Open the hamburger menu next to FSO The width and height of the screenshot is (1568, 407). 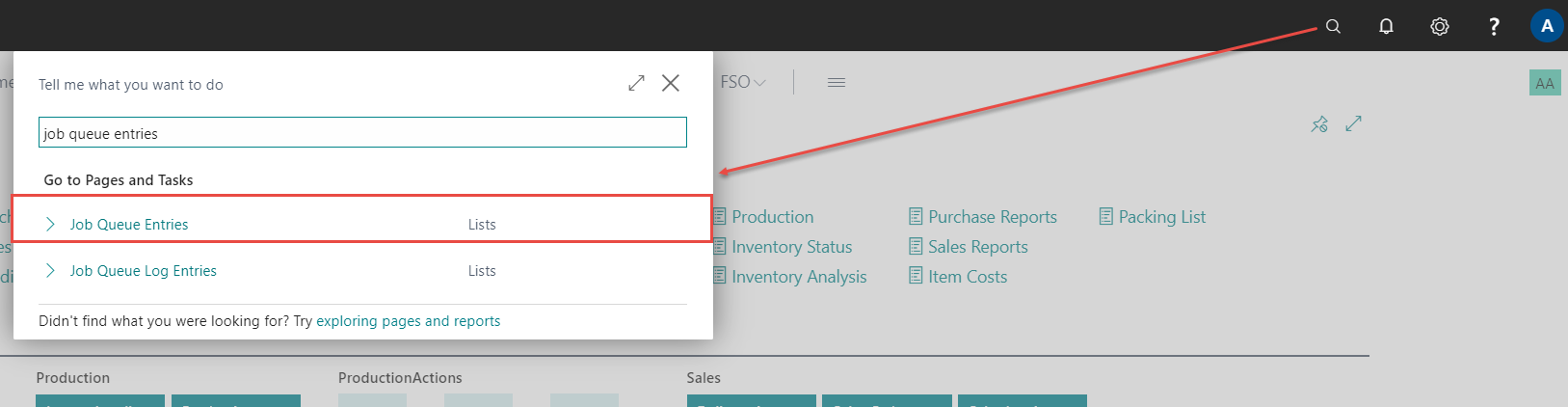point(836,83)
